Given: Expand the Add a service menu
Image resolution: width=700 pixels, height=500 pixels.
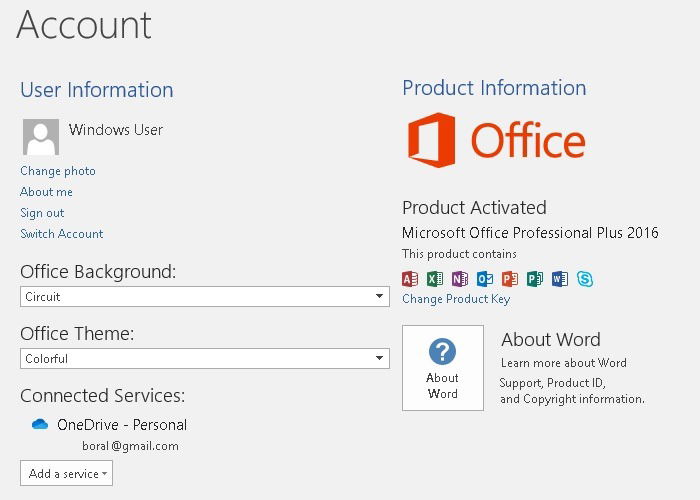Looking at the screenshot, I should click(67, 473).
